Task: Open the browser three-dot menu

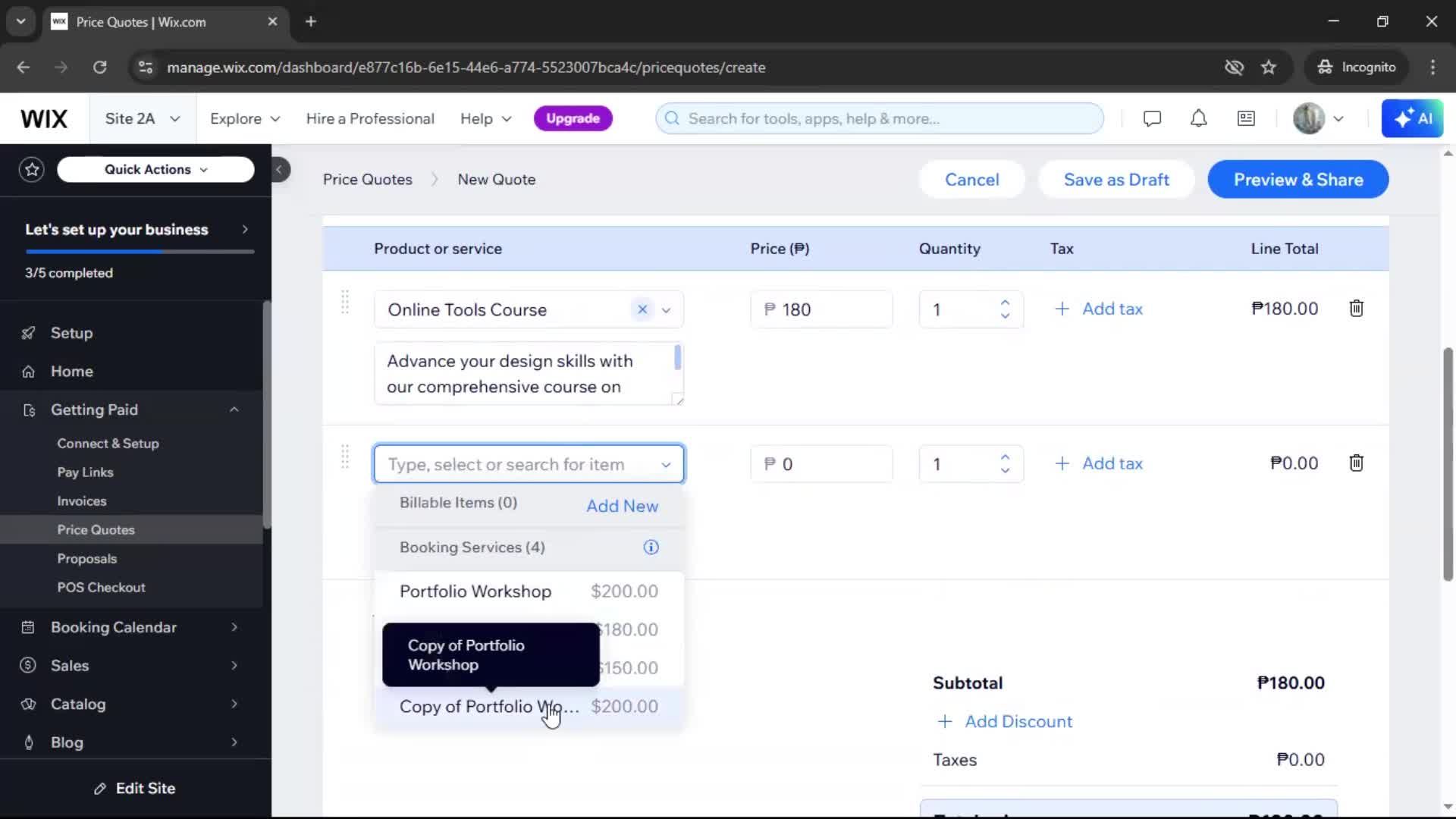Action: [x=1432, y=67]
